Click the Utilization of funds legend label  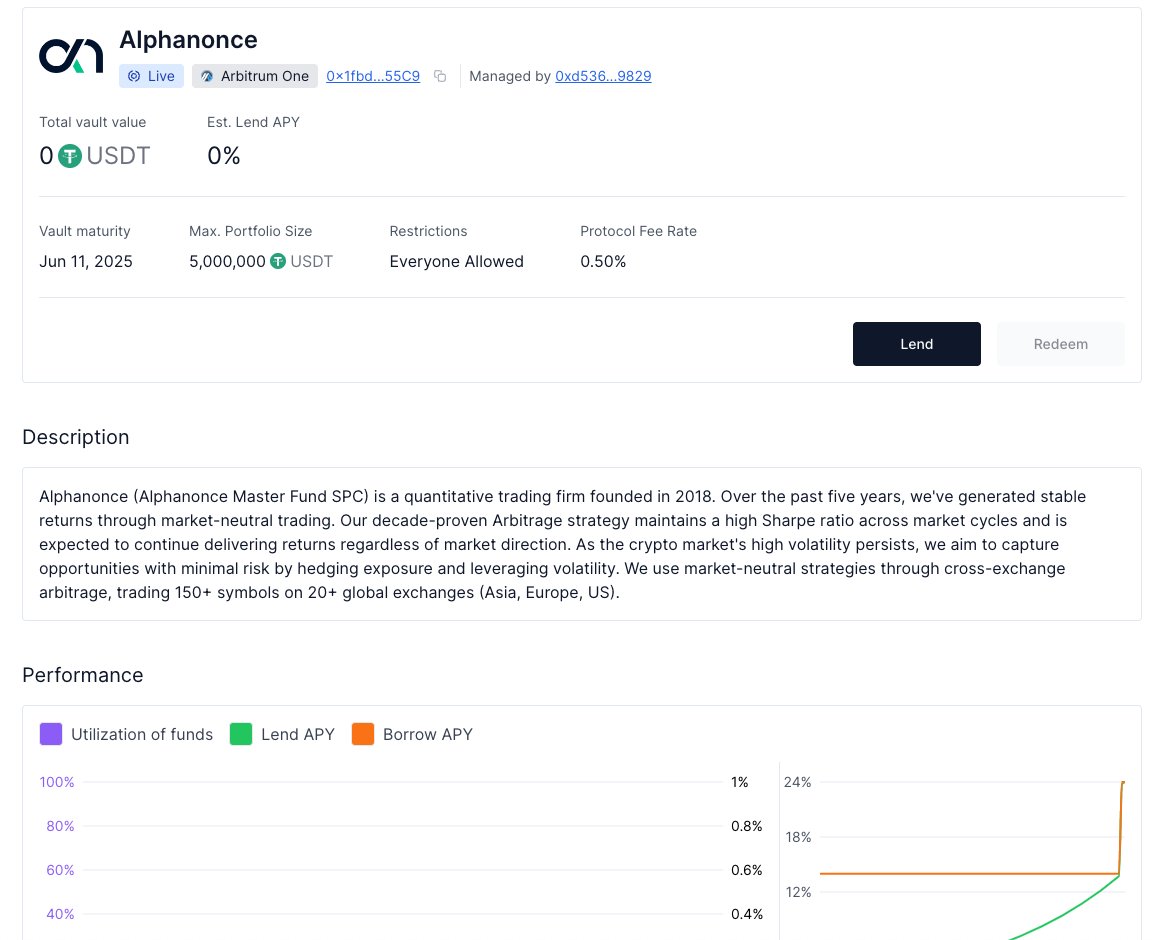click(142, 734)
